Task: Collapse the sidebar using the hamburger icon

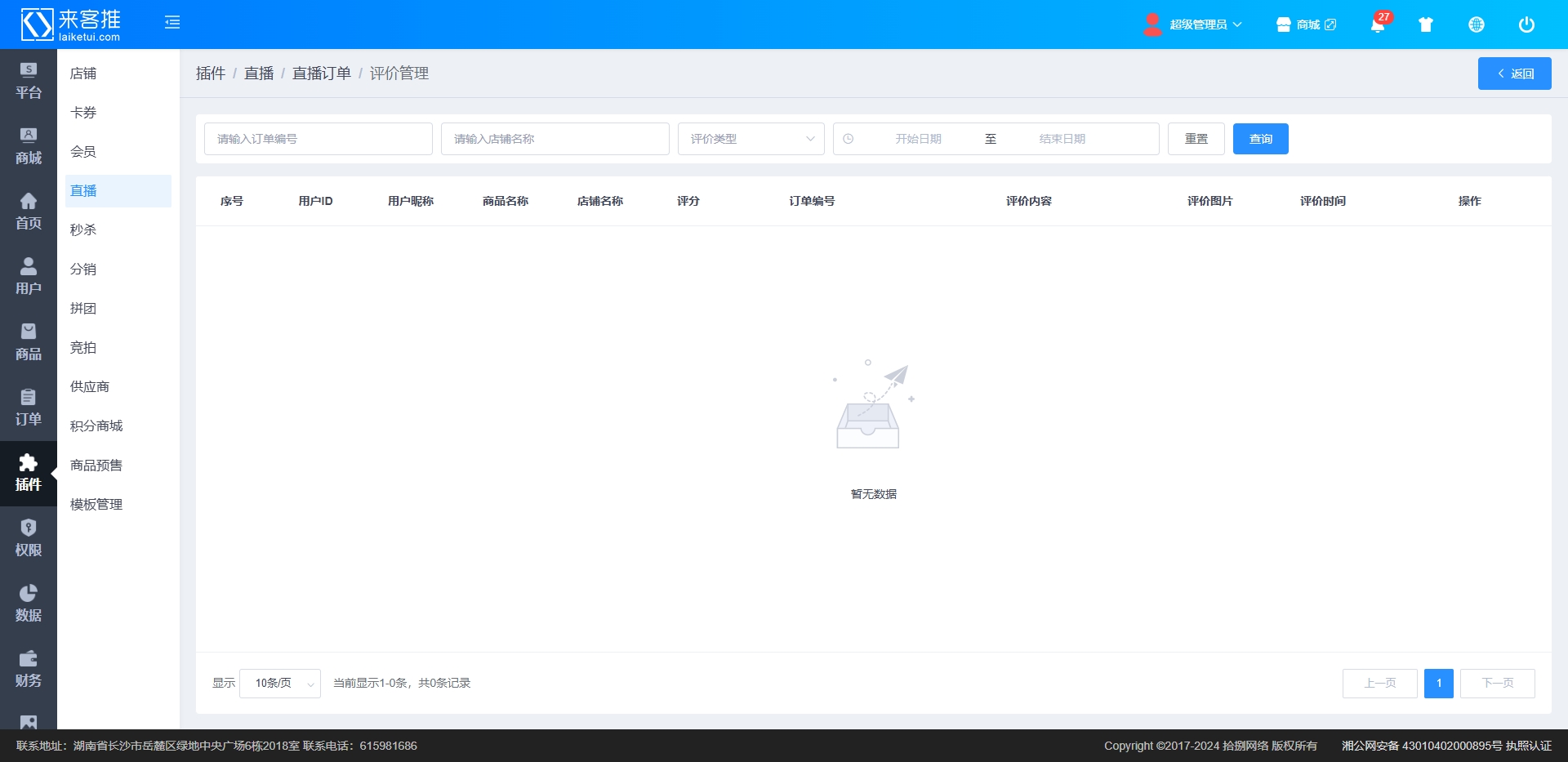Action: click(172, 23)
